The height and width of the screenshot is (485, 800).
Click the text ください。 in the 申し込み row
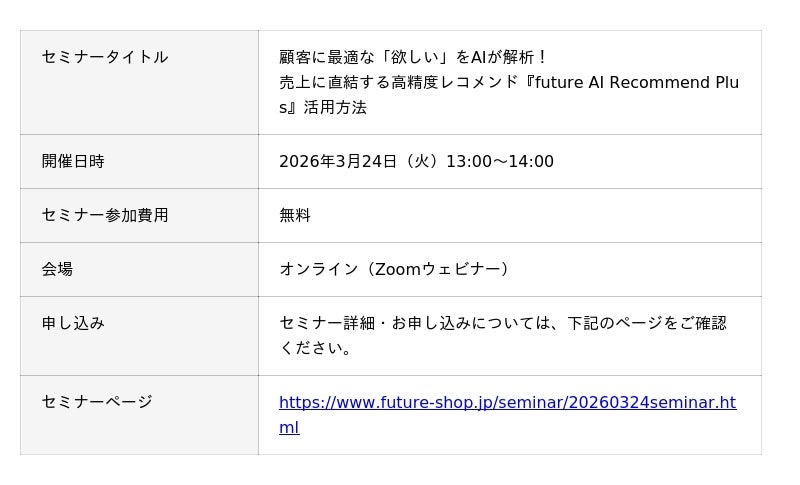pyautogui.click(x=316, y=348)
